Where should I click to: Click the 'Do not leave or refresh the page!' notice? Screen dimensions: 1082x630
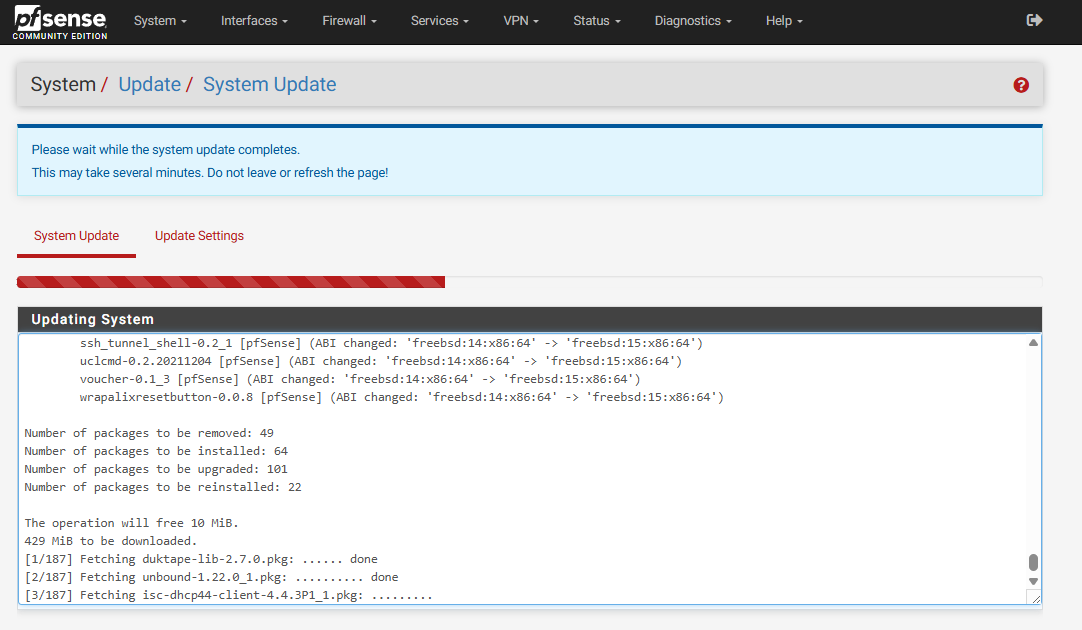[297, 173]
